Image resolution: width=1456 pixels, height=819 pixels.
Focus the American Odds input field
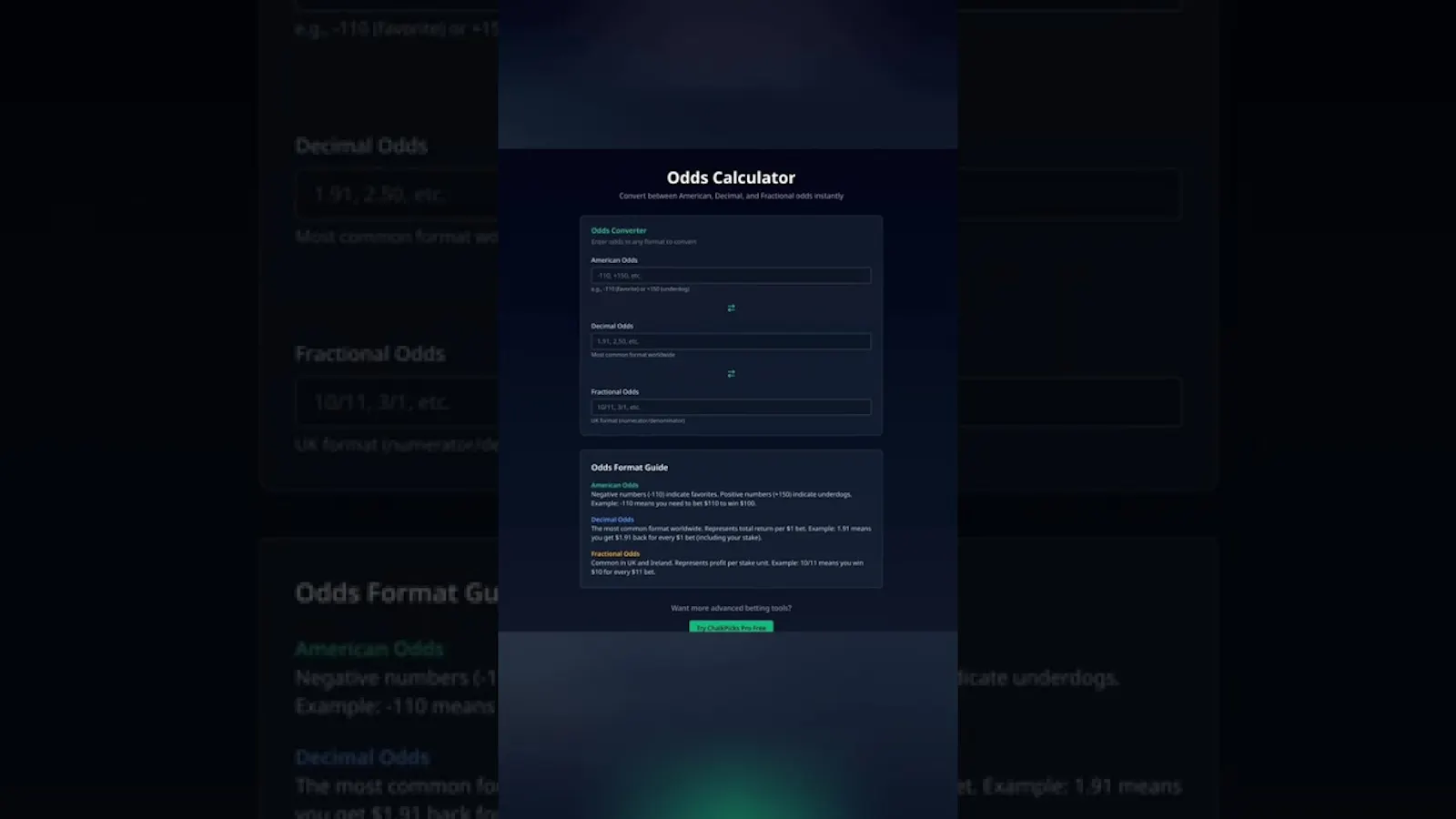click(x=731, y=275)
